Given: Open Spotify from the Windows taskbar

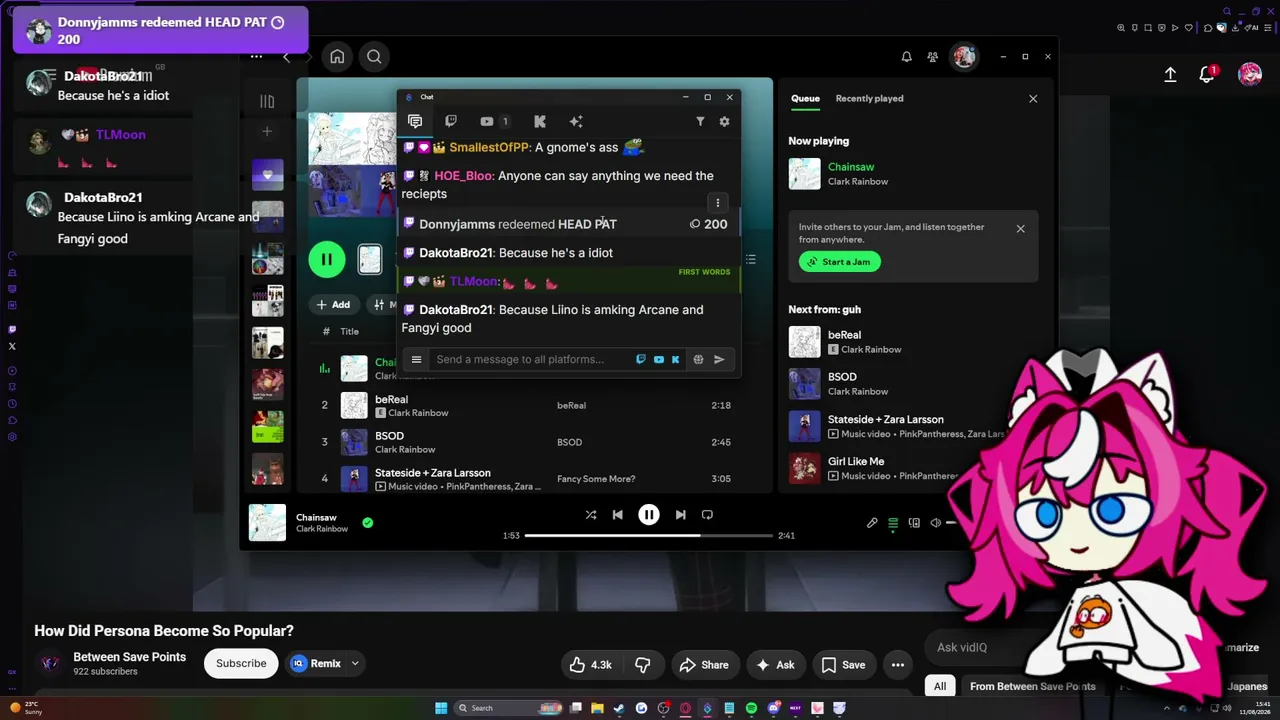Looking at the screenshot, I should 751,708.
